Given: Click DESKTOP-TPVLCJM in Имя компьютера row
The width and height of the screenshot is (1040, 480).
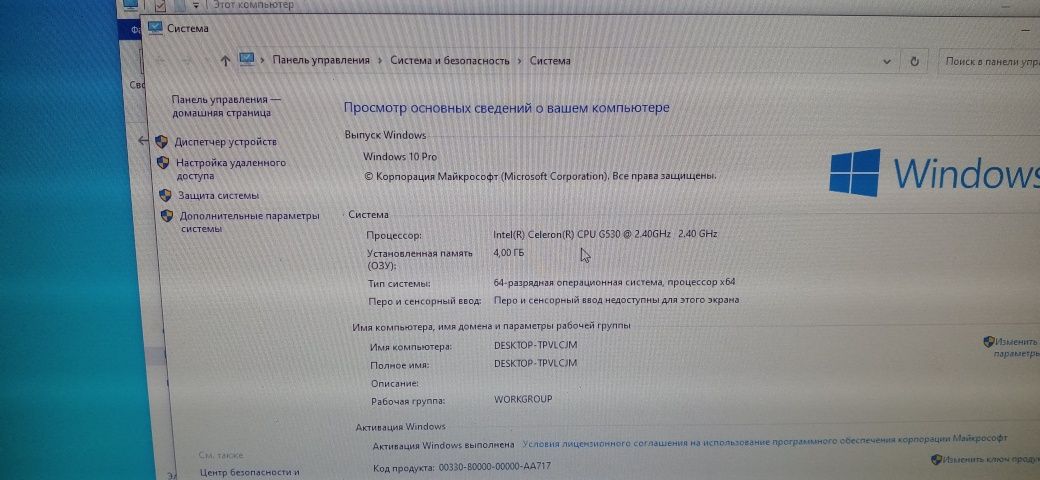Looking at the screenshot, I should tap(535, 345).
